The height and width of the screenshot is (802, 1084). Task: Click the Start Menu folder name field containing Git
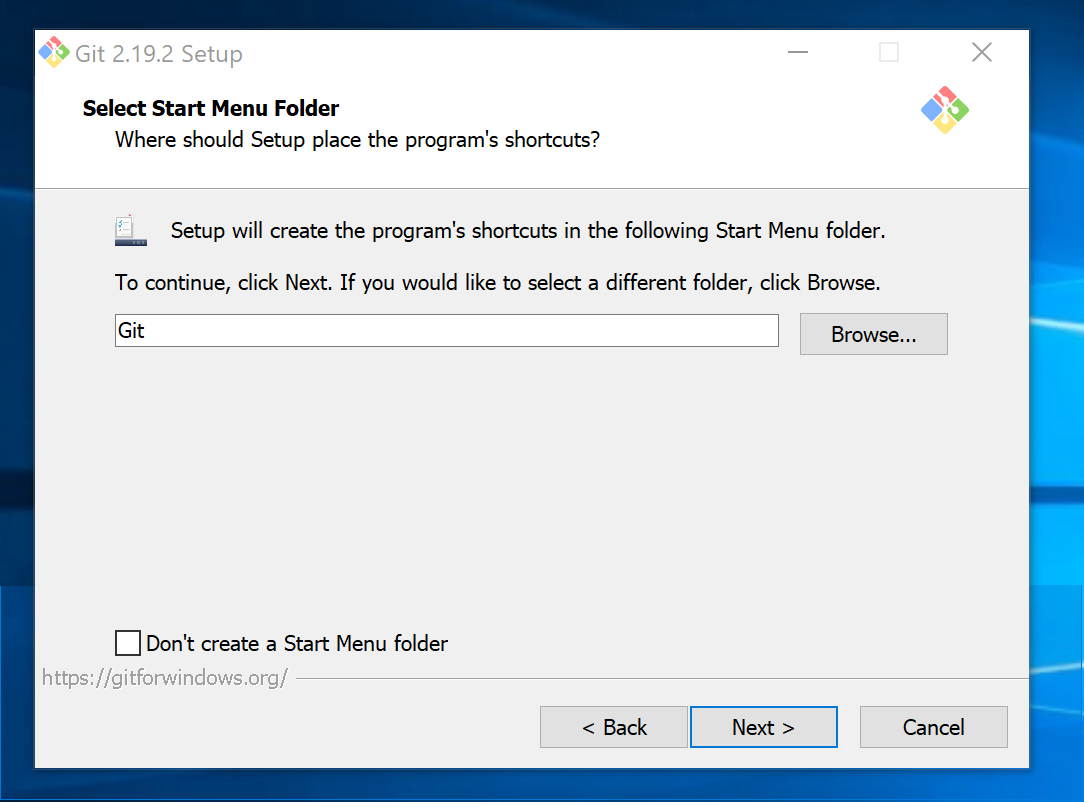coord(447,330)
